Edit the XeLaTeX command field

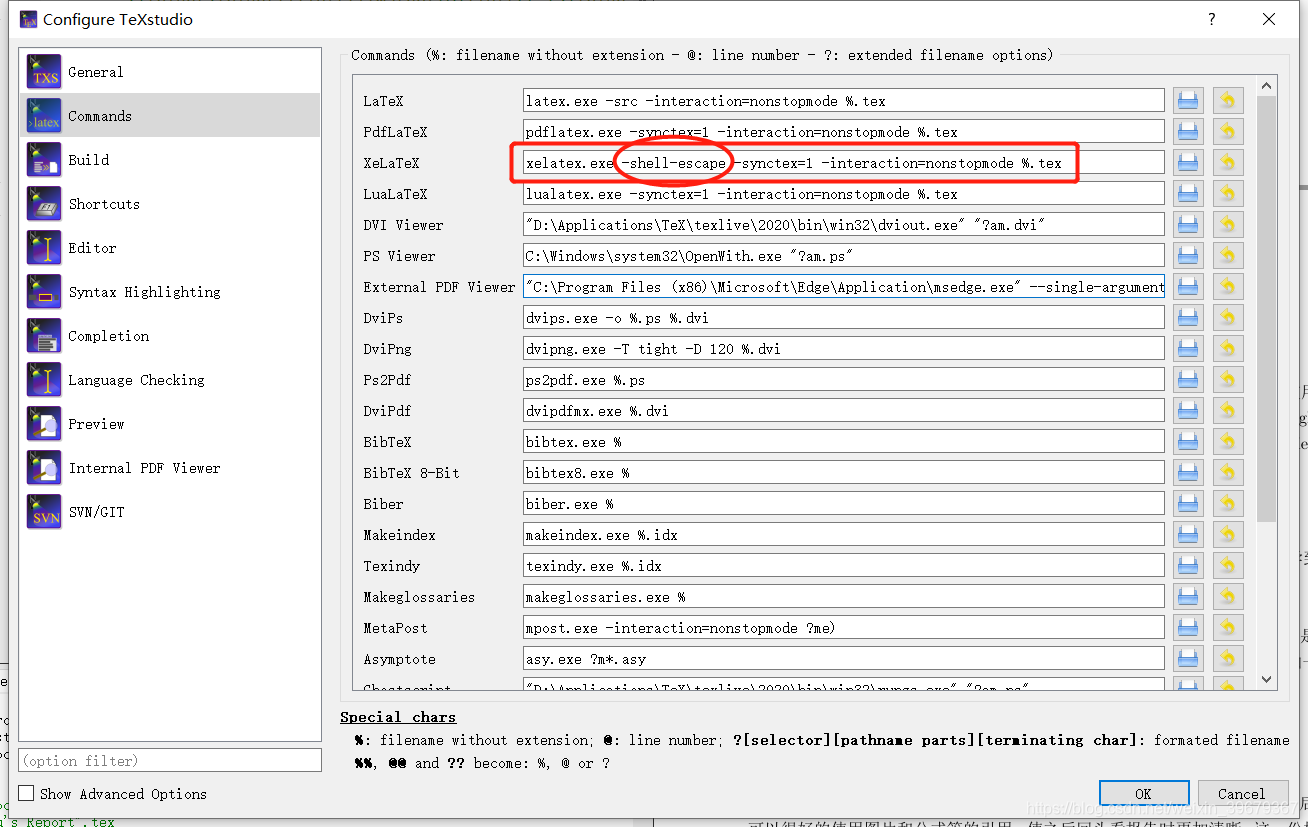coord(843,162)
